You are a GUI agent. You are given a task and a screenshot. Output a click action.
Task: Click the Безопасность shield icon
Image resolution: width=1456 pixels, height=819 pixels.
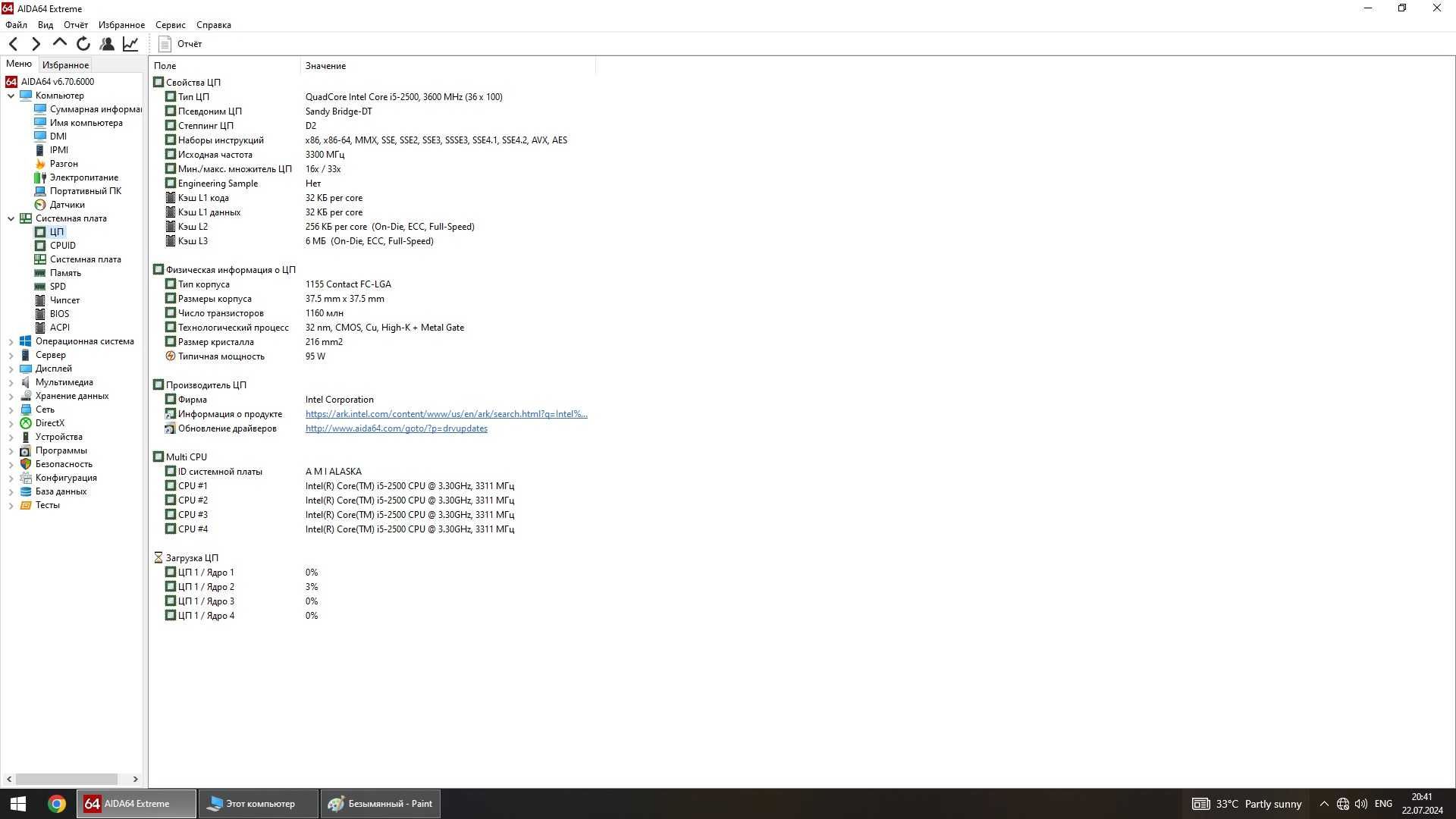click(x=26, y=464)
